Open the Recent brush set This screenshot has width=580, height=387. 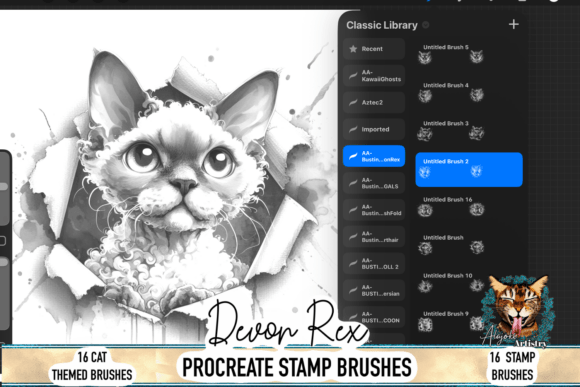click(374, 49)
